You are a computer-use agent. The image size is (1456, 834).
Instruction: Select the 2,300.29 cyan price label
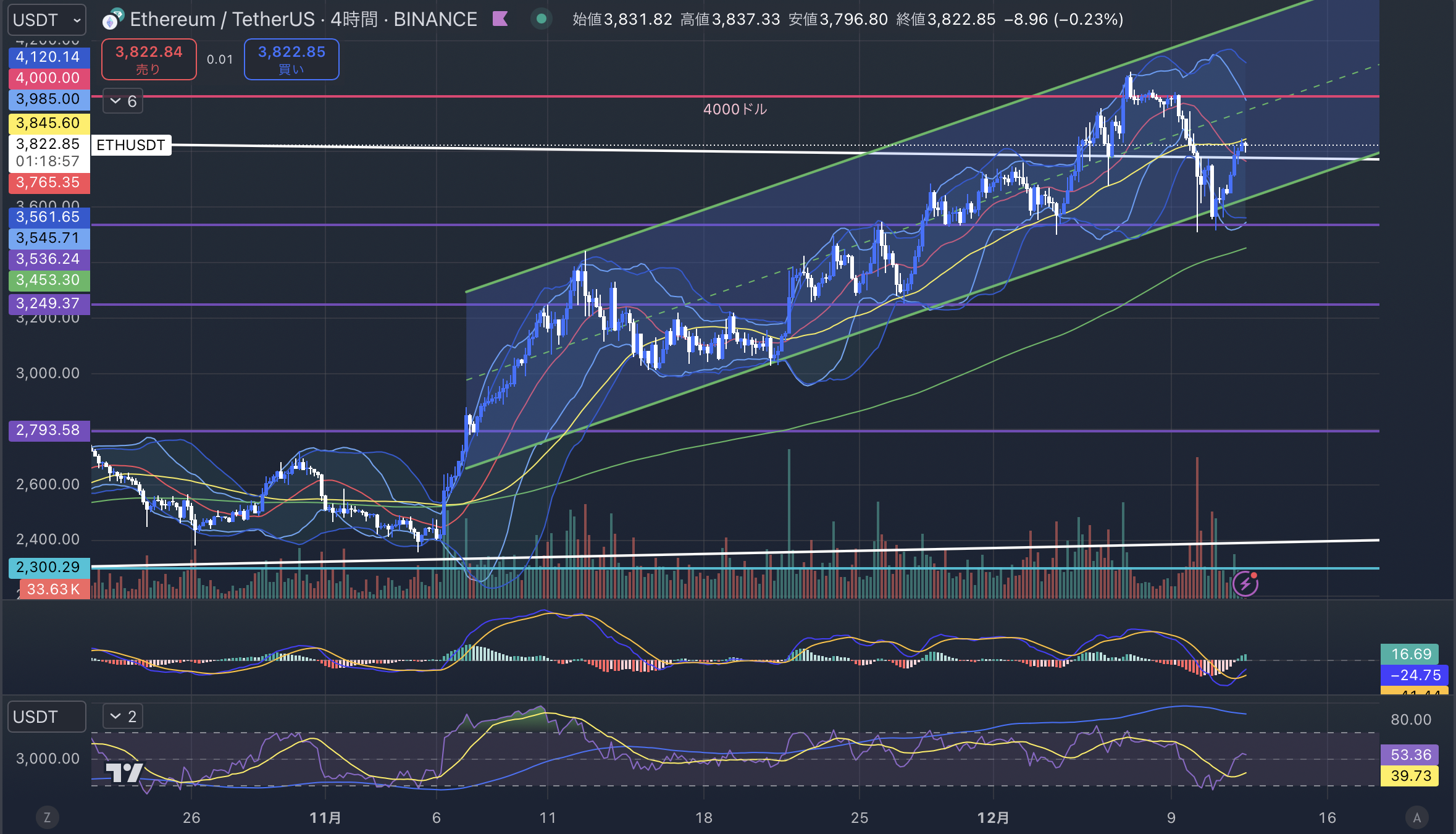point(49,568)
